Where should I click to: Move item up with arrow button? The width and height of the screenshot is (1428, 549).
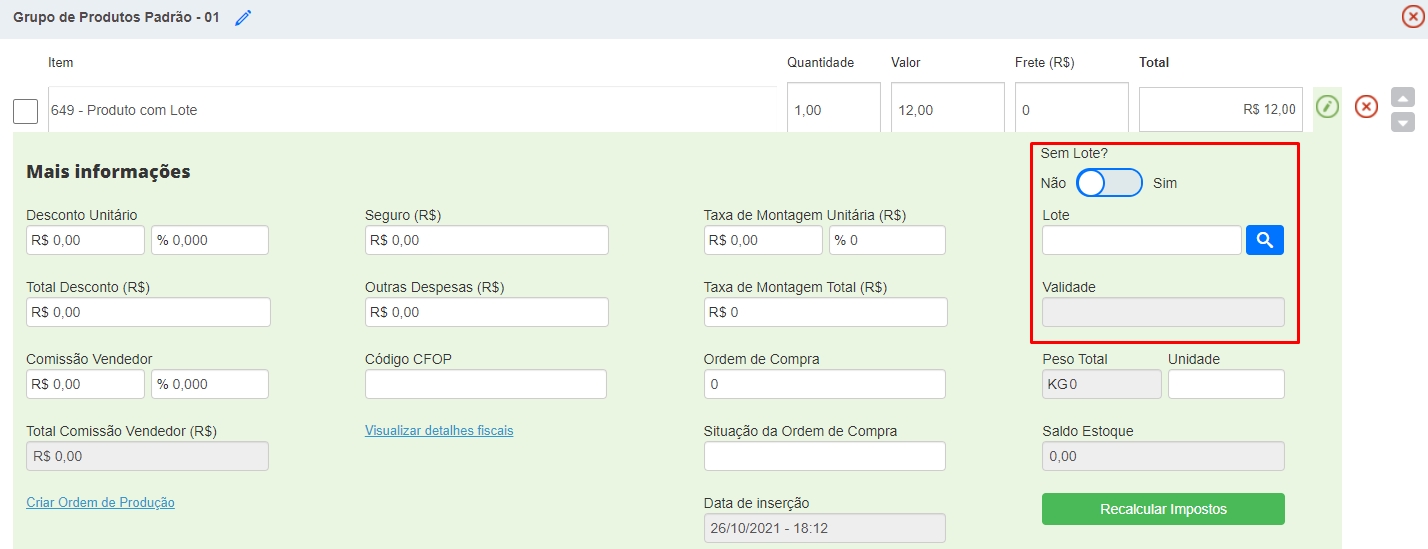click(x=1403, y=97)
